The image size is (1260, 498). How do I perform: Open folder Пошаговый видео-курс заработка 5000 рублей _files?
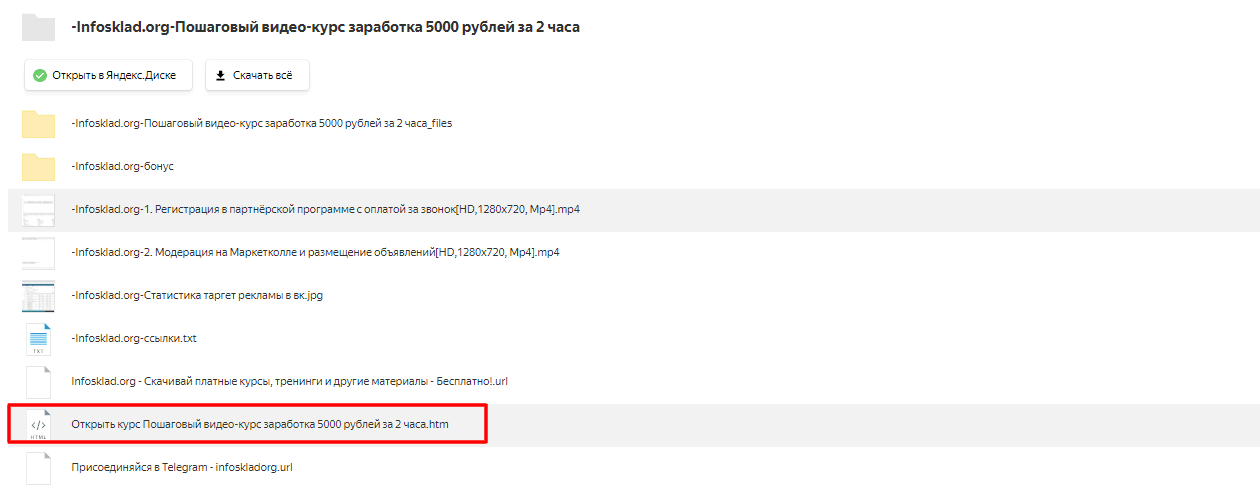click(x=262, y=124)
